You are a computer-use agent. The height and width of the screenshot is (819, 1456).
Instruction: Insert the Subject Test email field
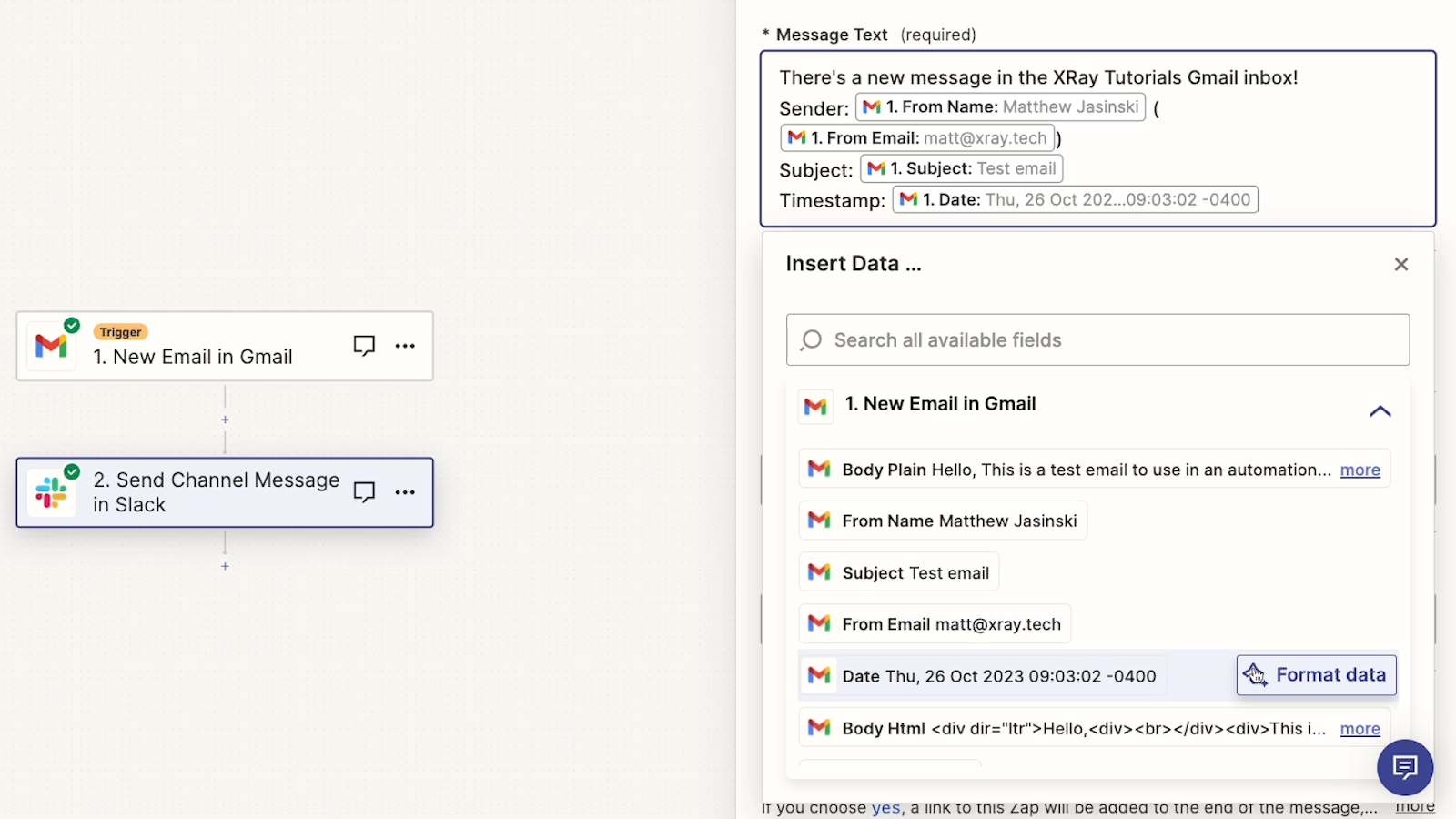[x=899, y=572]
